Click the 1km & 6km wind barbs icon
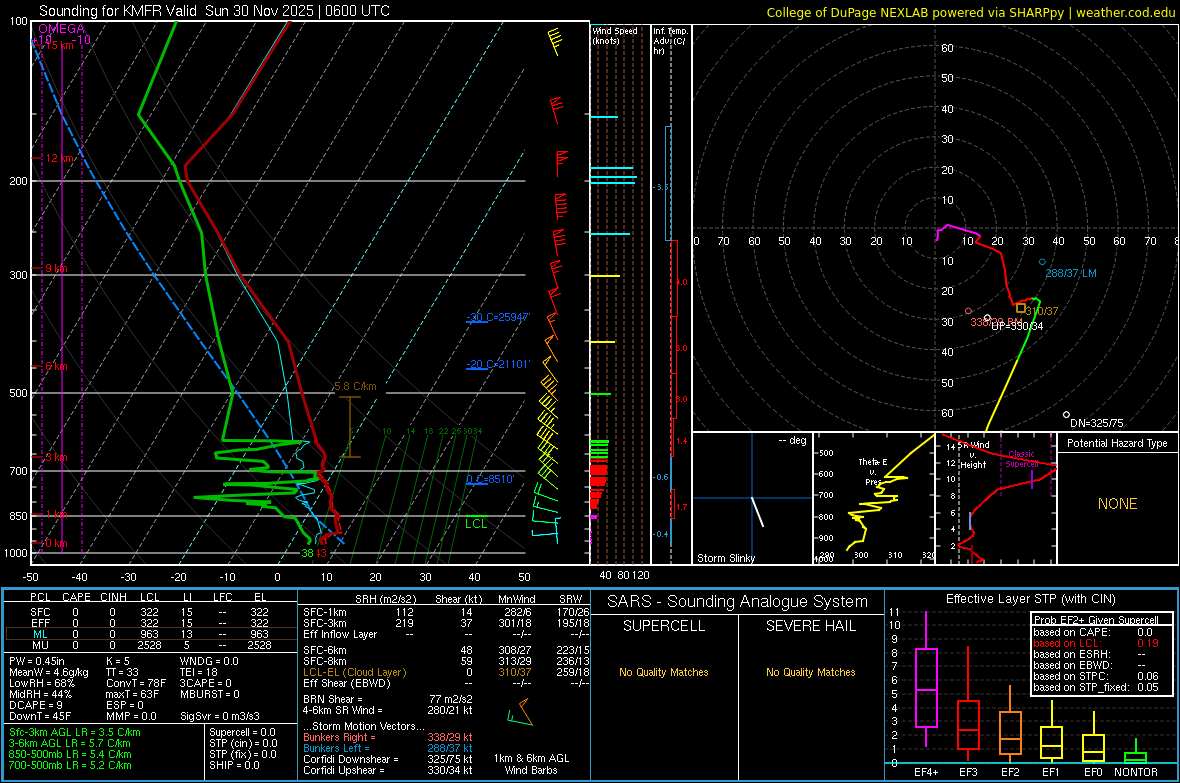 tap(520, 712)
